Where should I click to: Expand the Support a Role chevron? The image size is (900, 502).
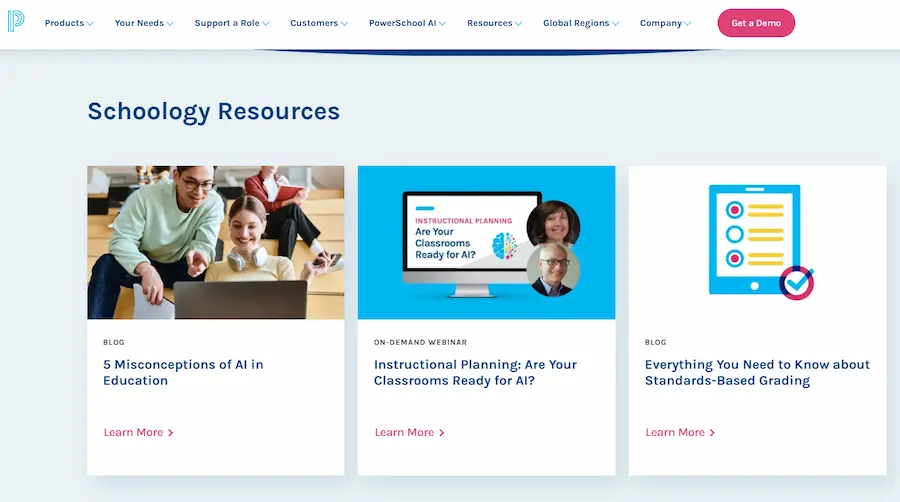[x=265, y=24]
